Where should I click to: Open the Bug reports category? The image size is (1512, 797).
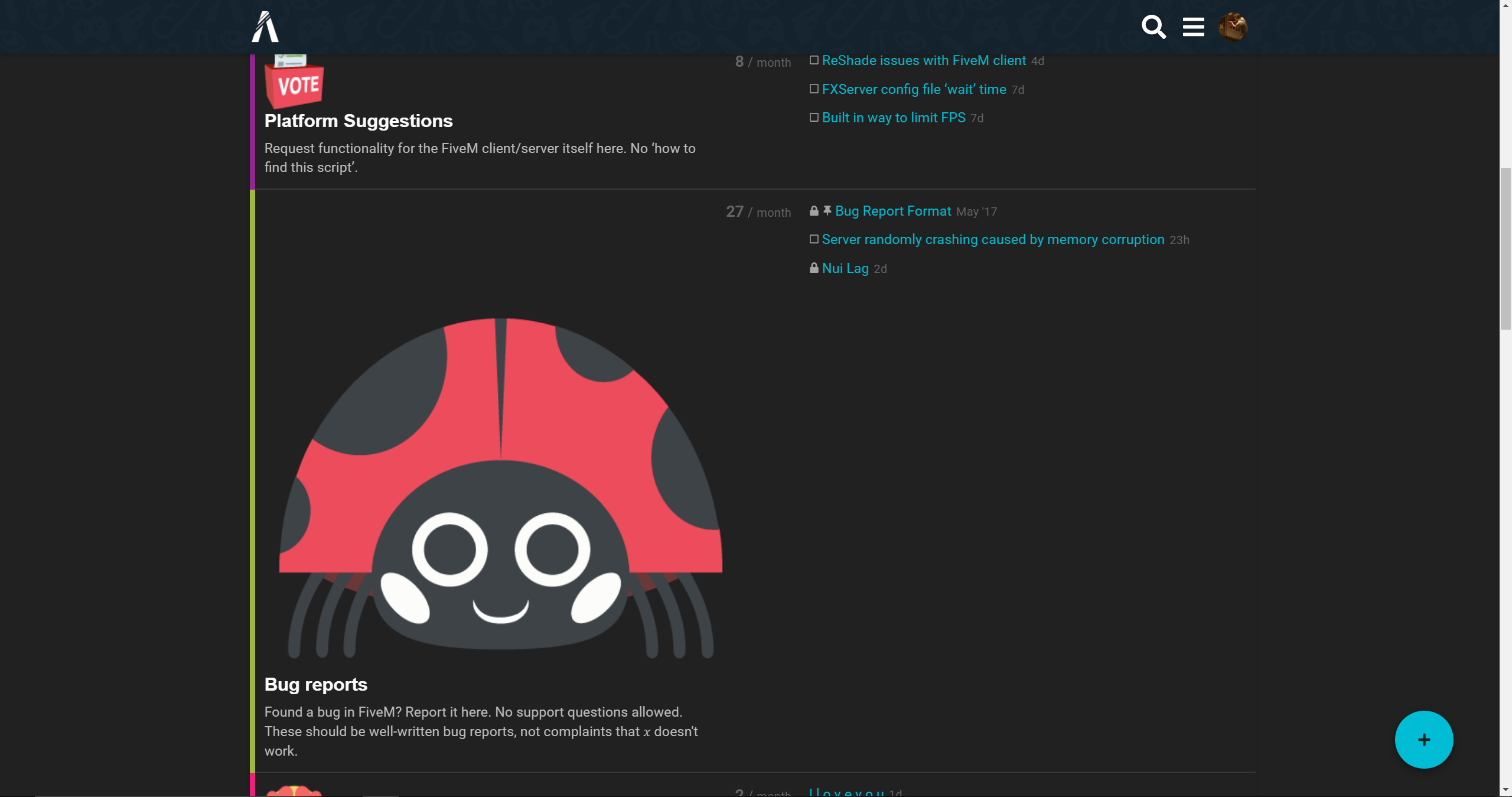point(315,684)
